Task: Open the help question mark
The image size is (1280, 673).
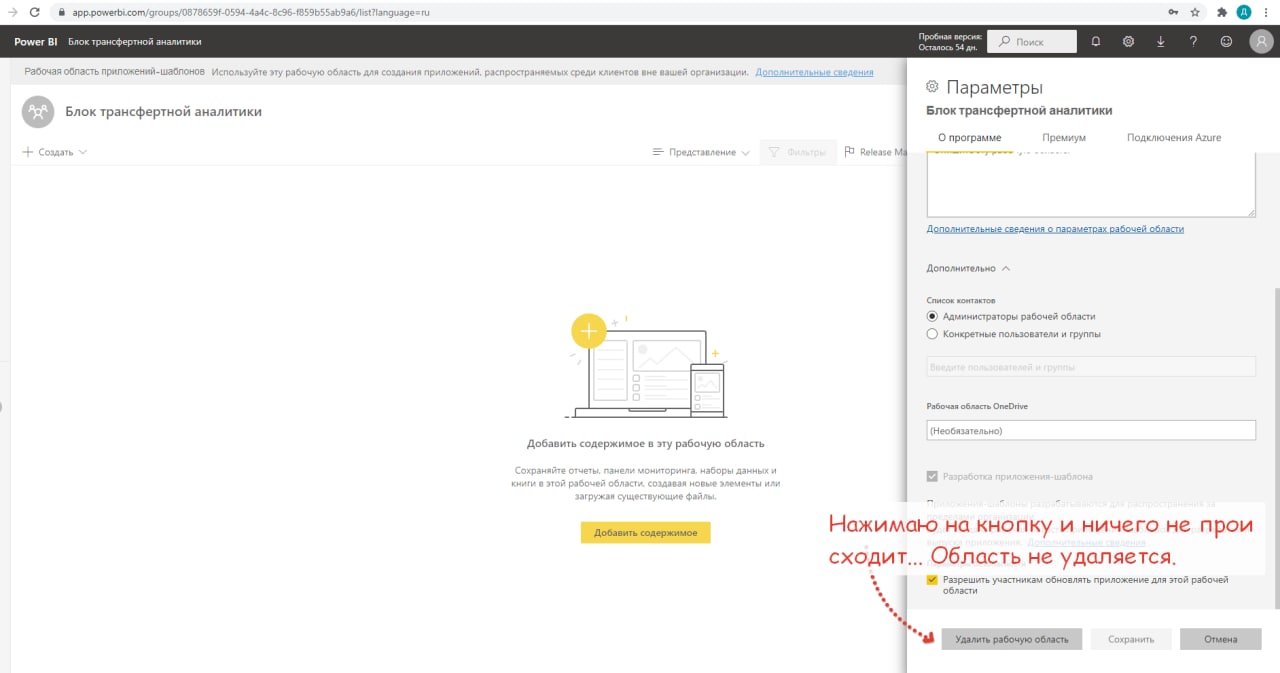Action: tap(1193, 42)
